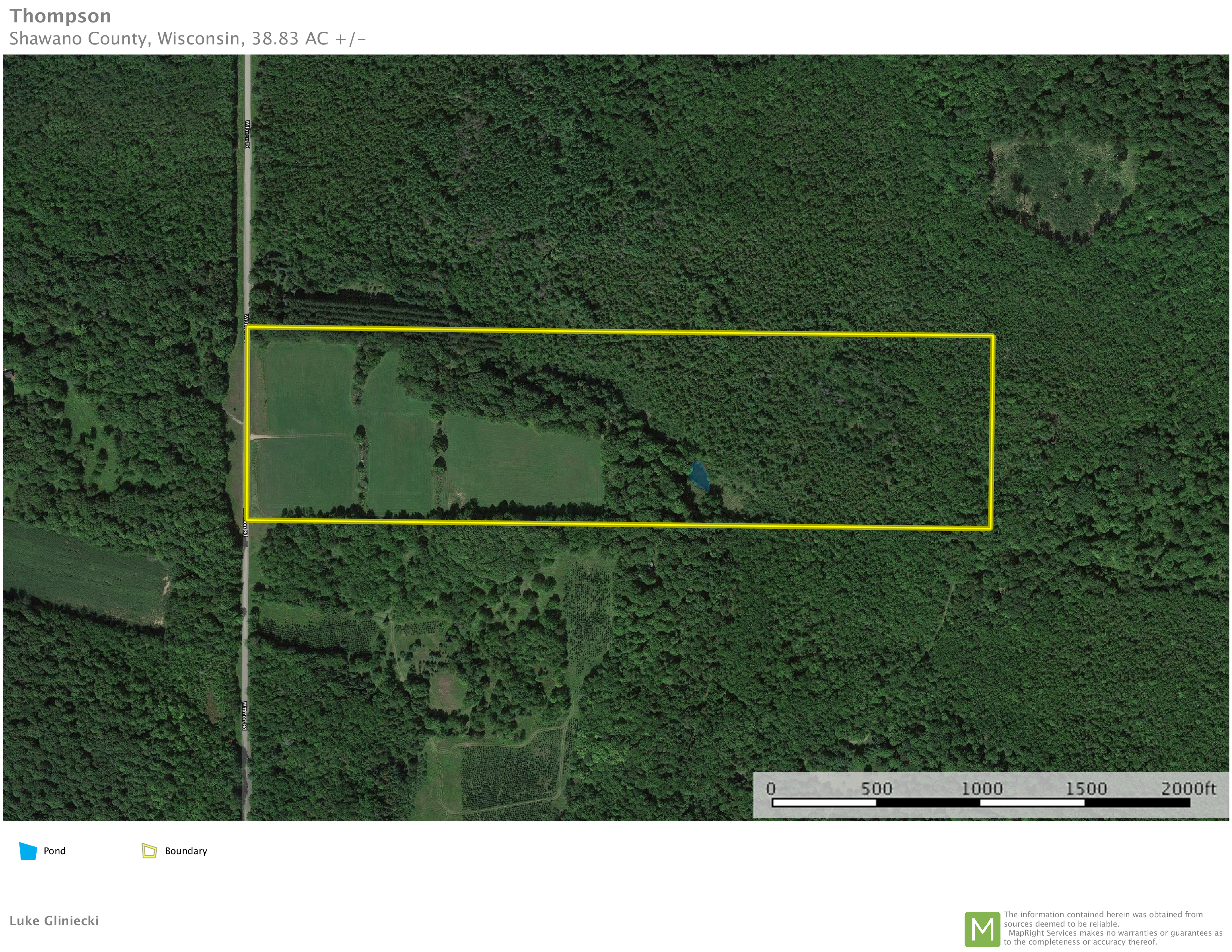This screenshot has height=952, width=1232.
Task: Click the Luke Gliniecki name text
Action: 54,921
